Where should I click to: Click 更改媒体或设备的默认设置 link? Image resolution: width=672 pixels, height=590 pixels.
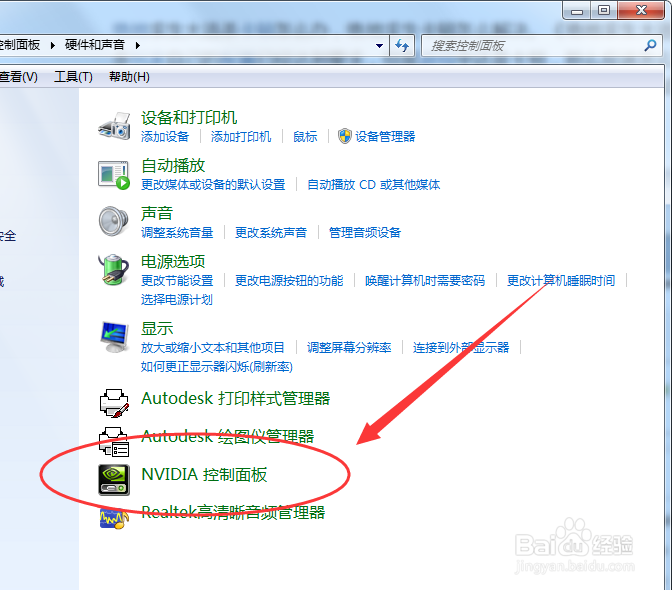pyautogui.click(x=213, y=185)
